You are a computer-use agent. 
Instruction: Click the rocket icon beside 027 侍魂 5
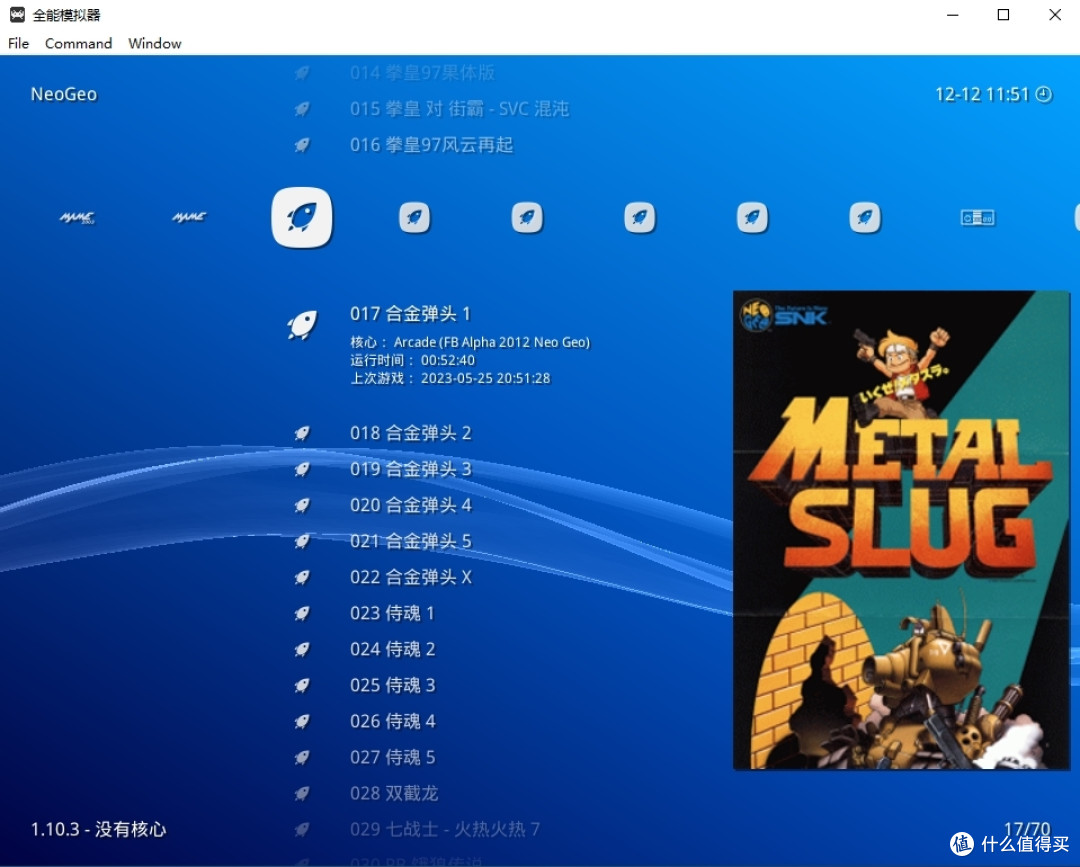302,758
